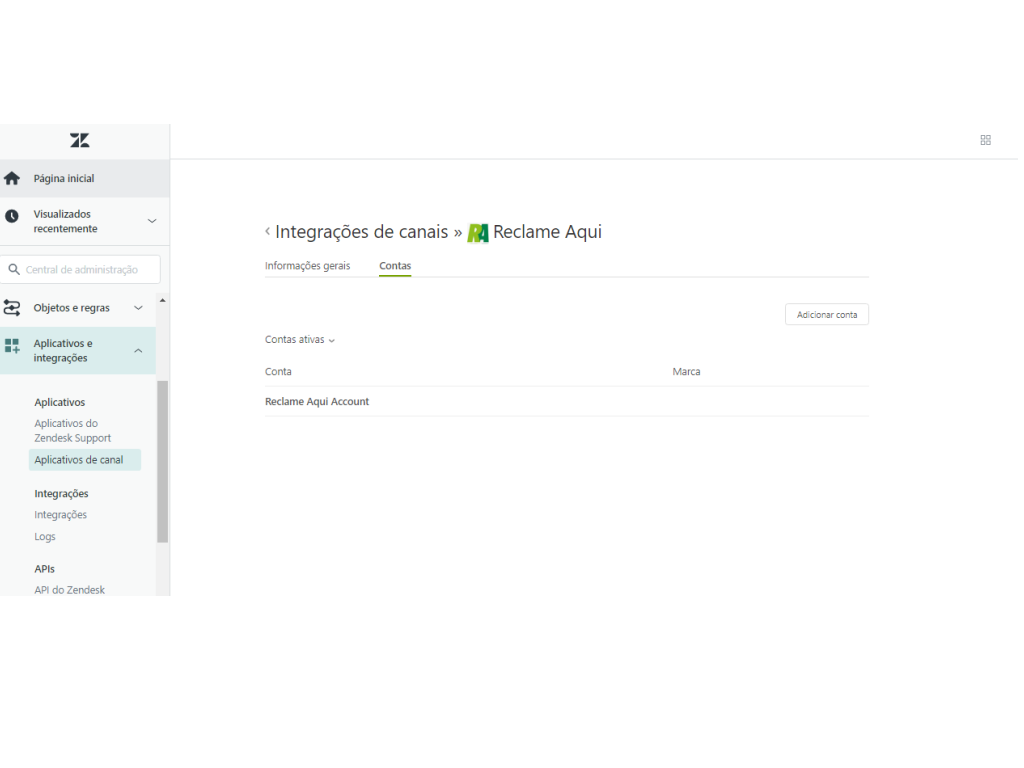This screenshot has width=1024, height=768.
Task: Click the clock icon for Visualizados recentemente
Action: point(12,216)
